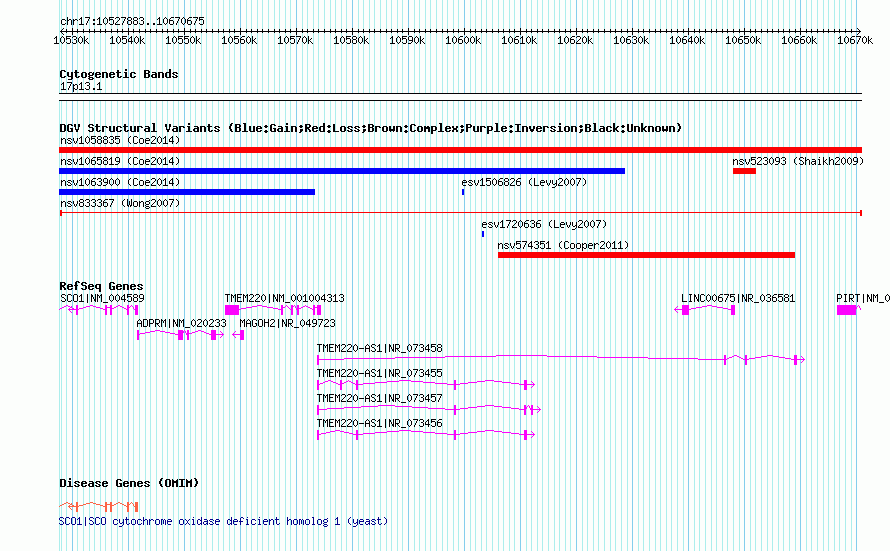Select the TMEM220 NM_001004313 gene glyph
Viewport: 890px width, 551px height.
pyautogui.click(x=273, y=309)
